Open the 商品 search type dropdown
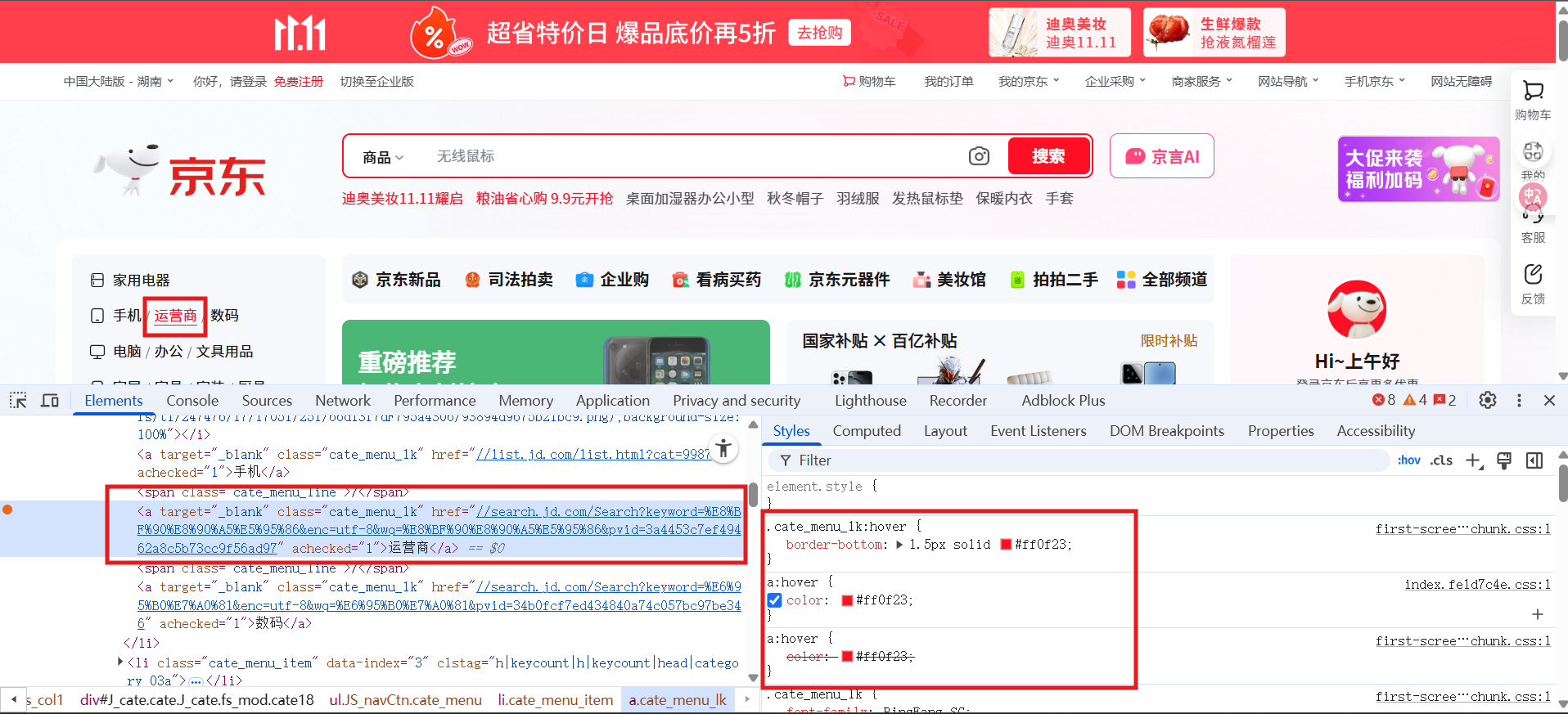Screen dimensions: 1568x714 [383, 157]
